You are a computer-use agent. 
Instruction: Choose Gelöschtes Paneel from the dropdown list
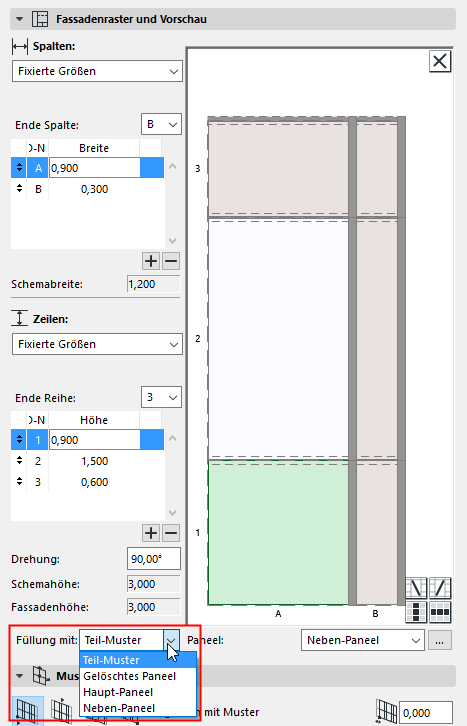(138, 676)
